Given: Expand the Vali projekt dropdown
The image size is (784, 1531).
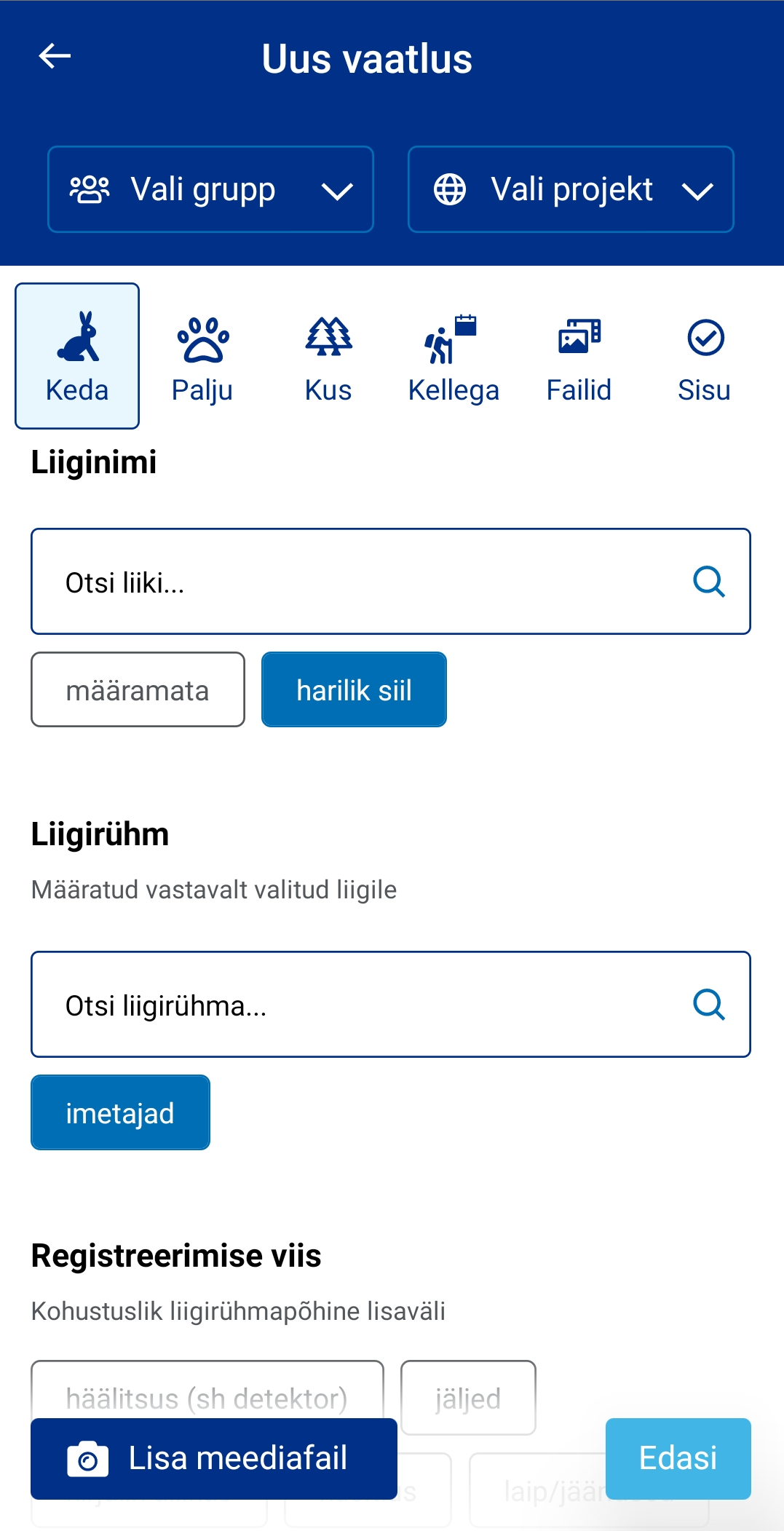Looking at the screenshot, I should tap(570, 189).
